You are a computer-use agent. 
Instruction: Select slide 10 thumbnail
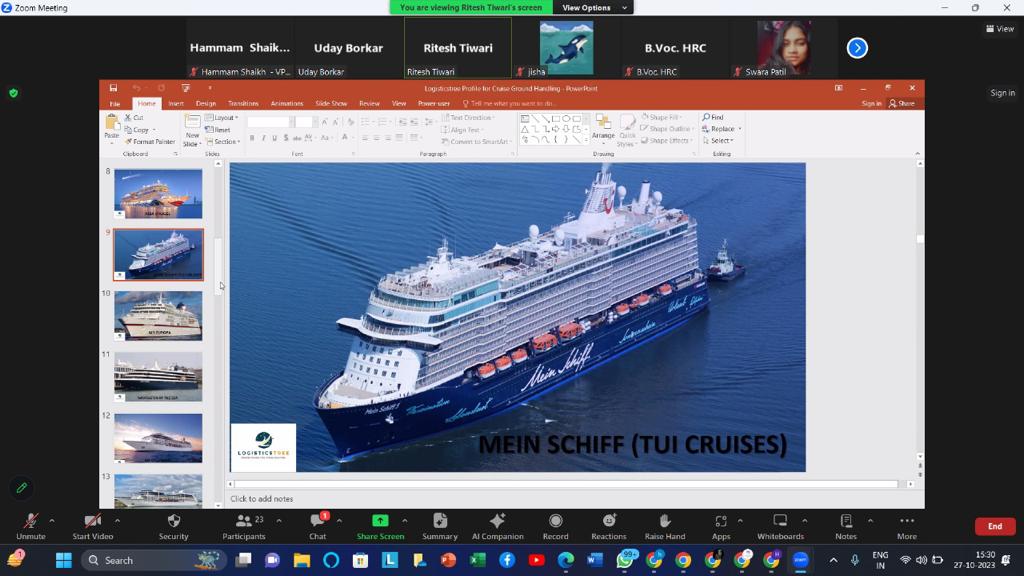pyautogui.click(x=158, y=316)
